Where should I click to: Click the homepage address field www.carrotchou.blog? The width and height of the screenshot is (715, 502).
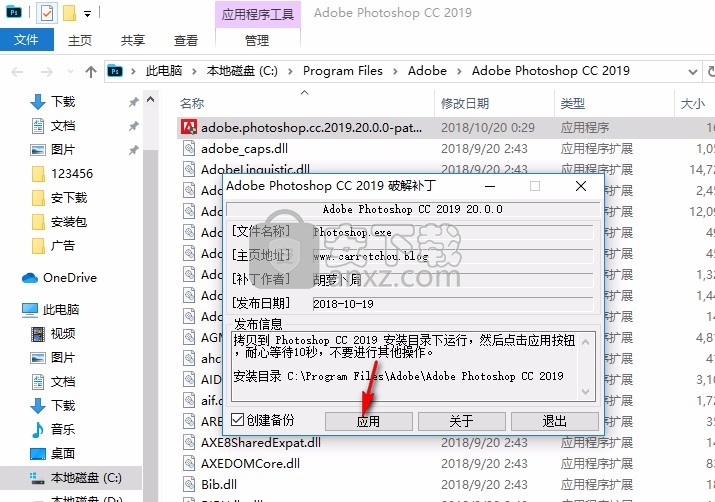[453, 256]
